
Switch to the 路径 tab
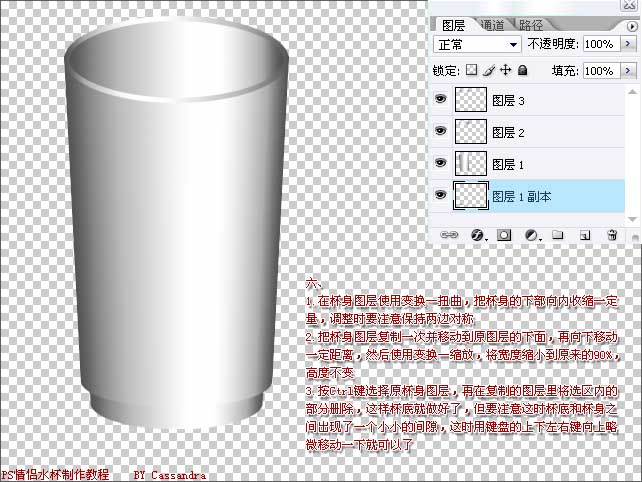(531, 25)
